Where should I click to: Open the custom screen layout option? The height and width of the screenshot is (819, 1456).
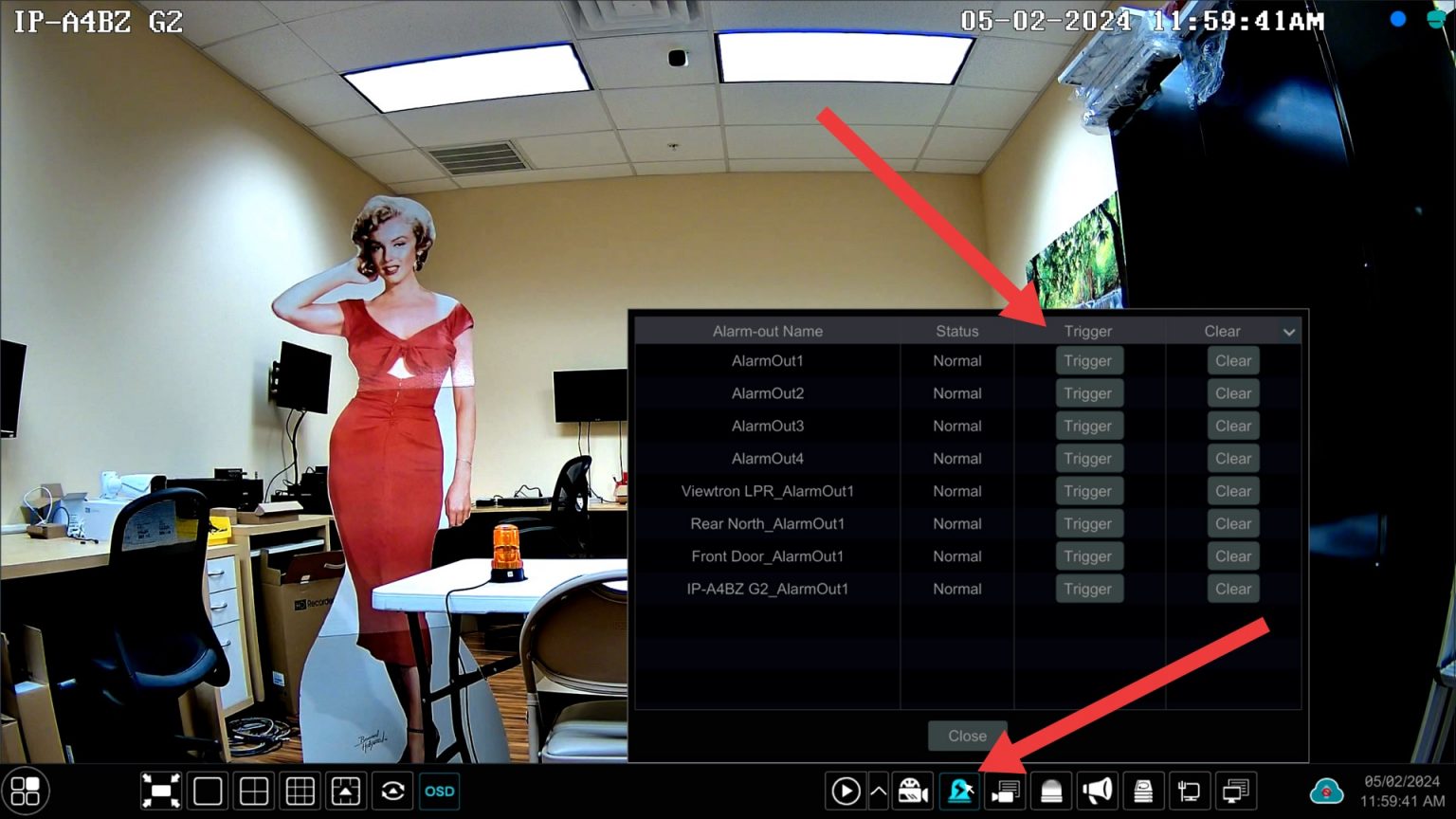click(346, 790)
